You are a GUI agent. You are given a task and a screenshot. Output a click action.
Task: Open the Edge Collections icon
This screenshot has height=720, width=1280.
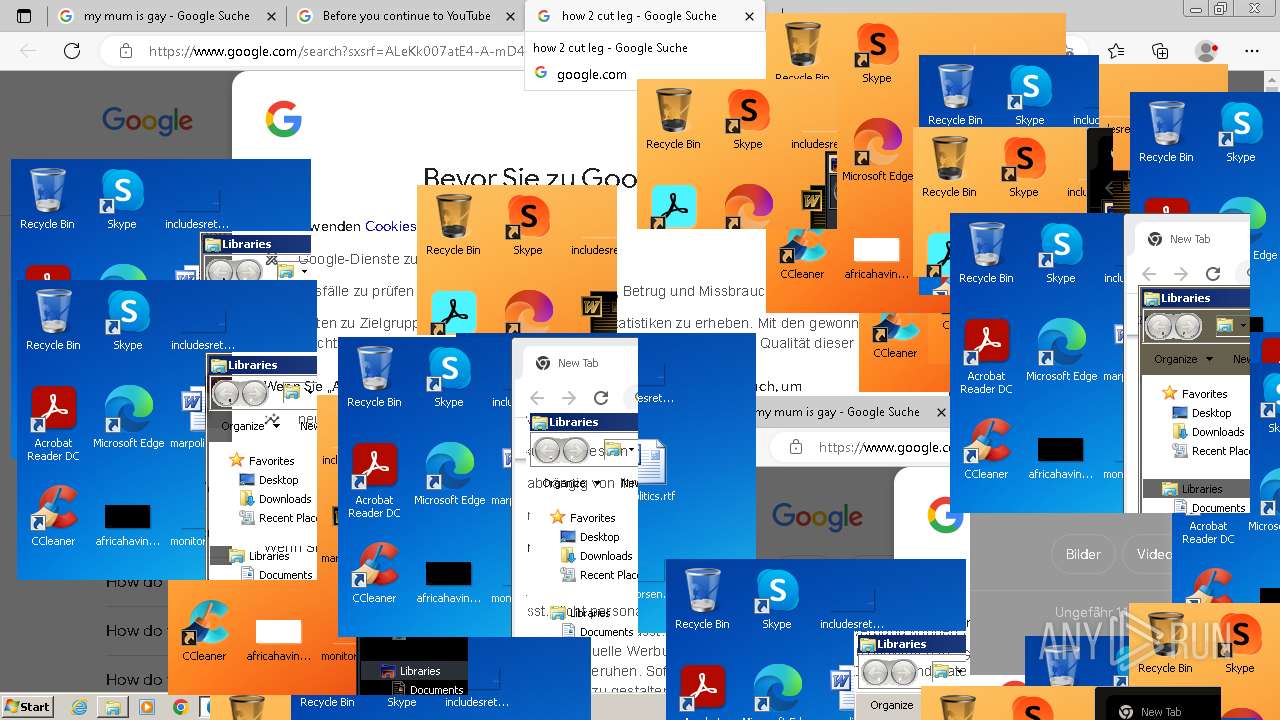1160,51
